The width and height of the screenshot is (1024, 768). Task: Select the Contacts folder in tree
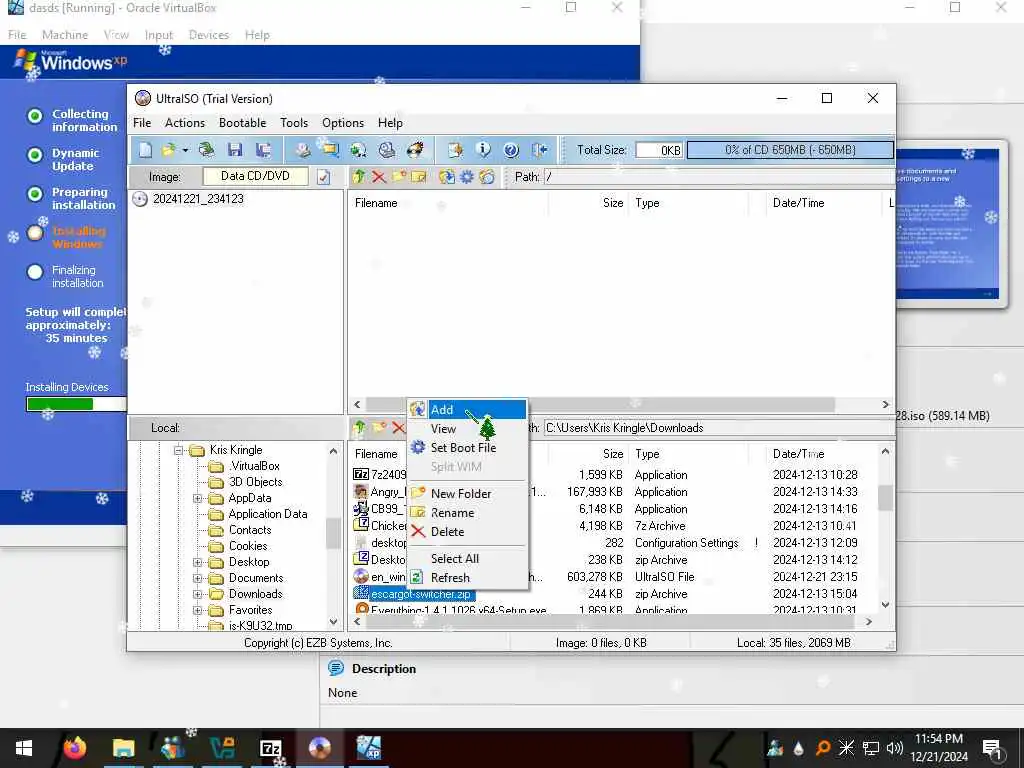[249, 530]
